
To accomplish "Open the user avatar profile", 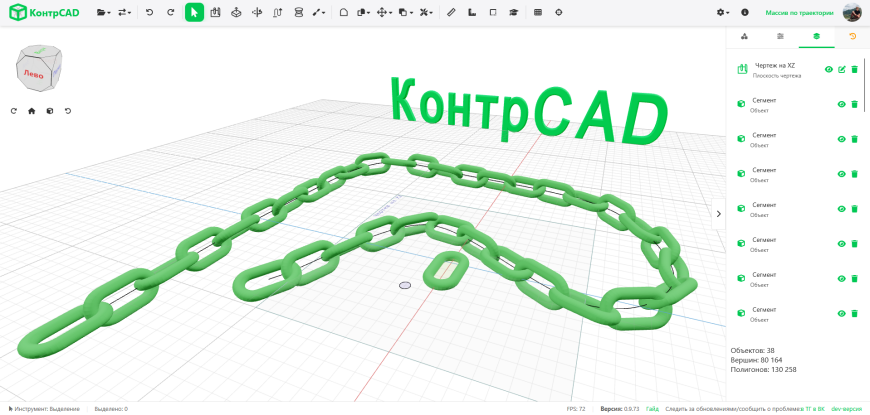I will coord(852,12).
